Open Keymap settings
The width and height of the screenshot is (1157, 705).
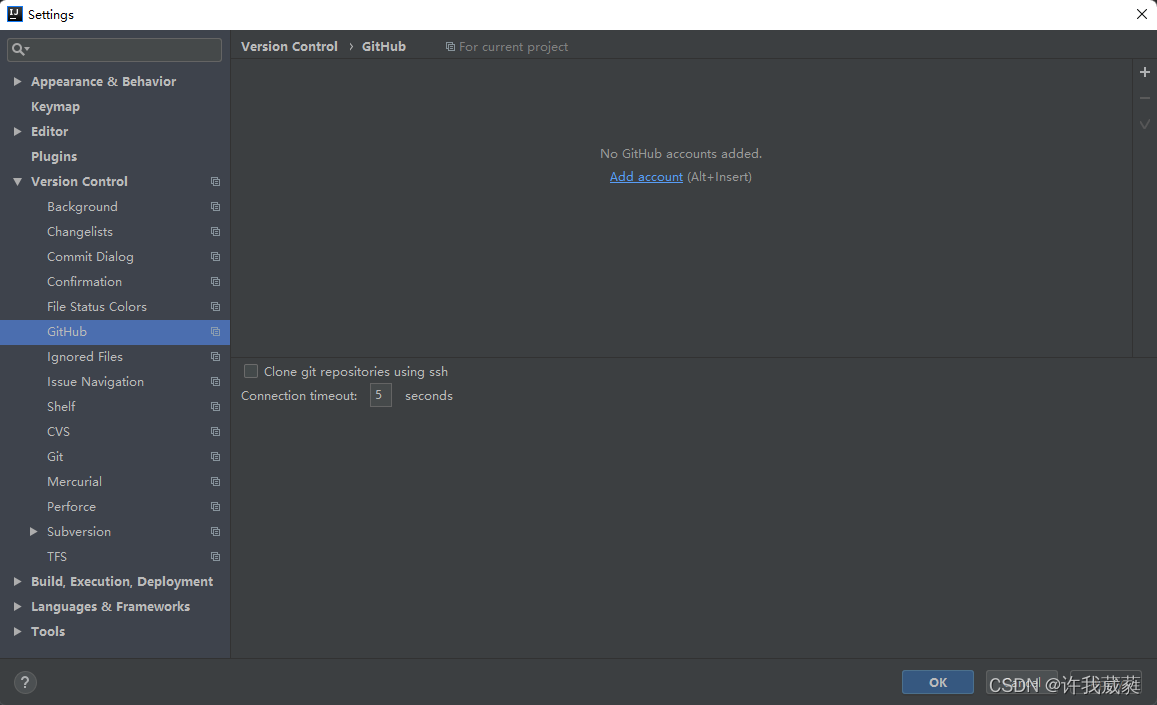tap(55, 106)
